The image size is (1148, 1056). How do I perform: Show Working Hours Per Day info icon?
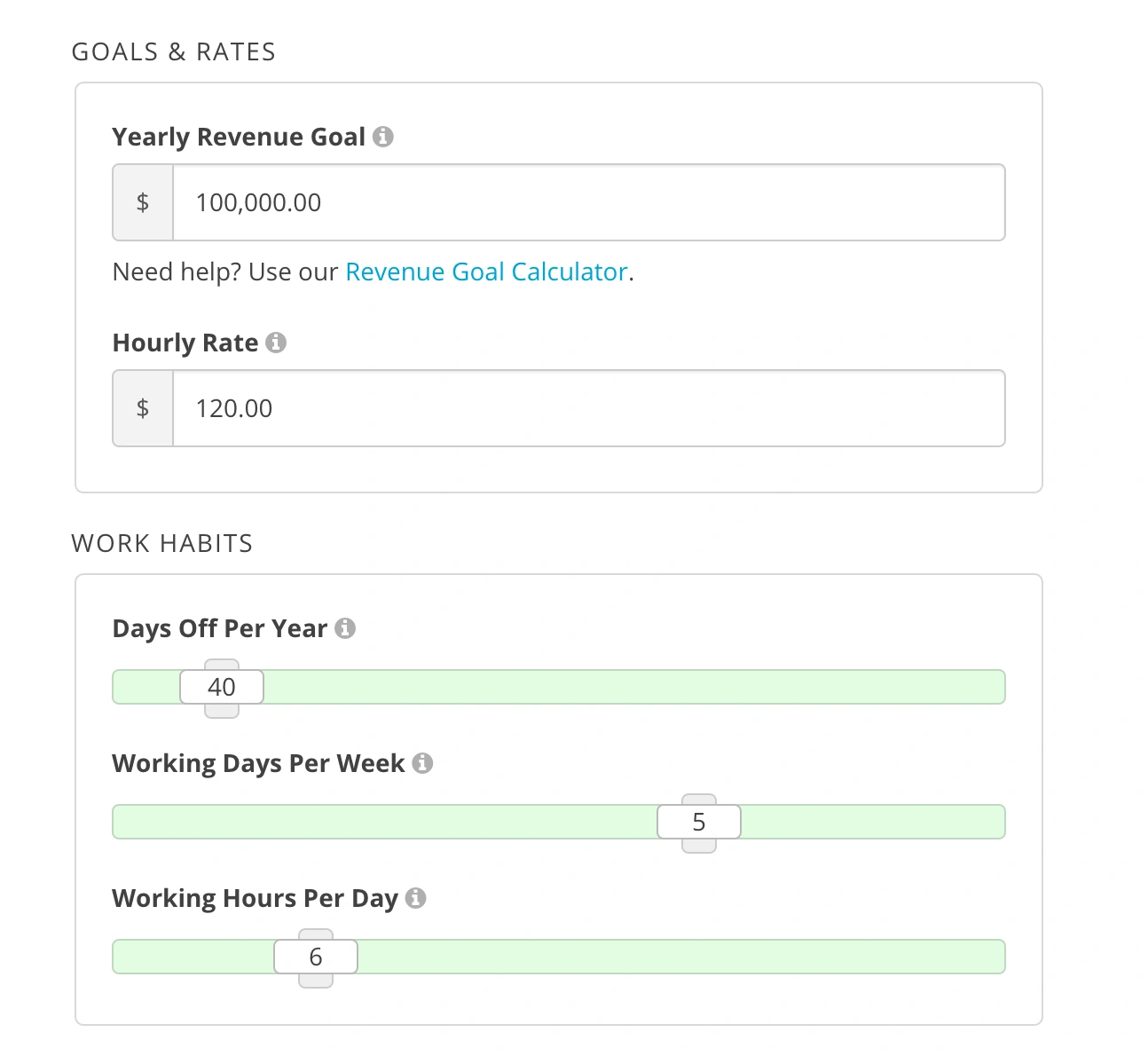pyautogui.click(x=415, y=898)
